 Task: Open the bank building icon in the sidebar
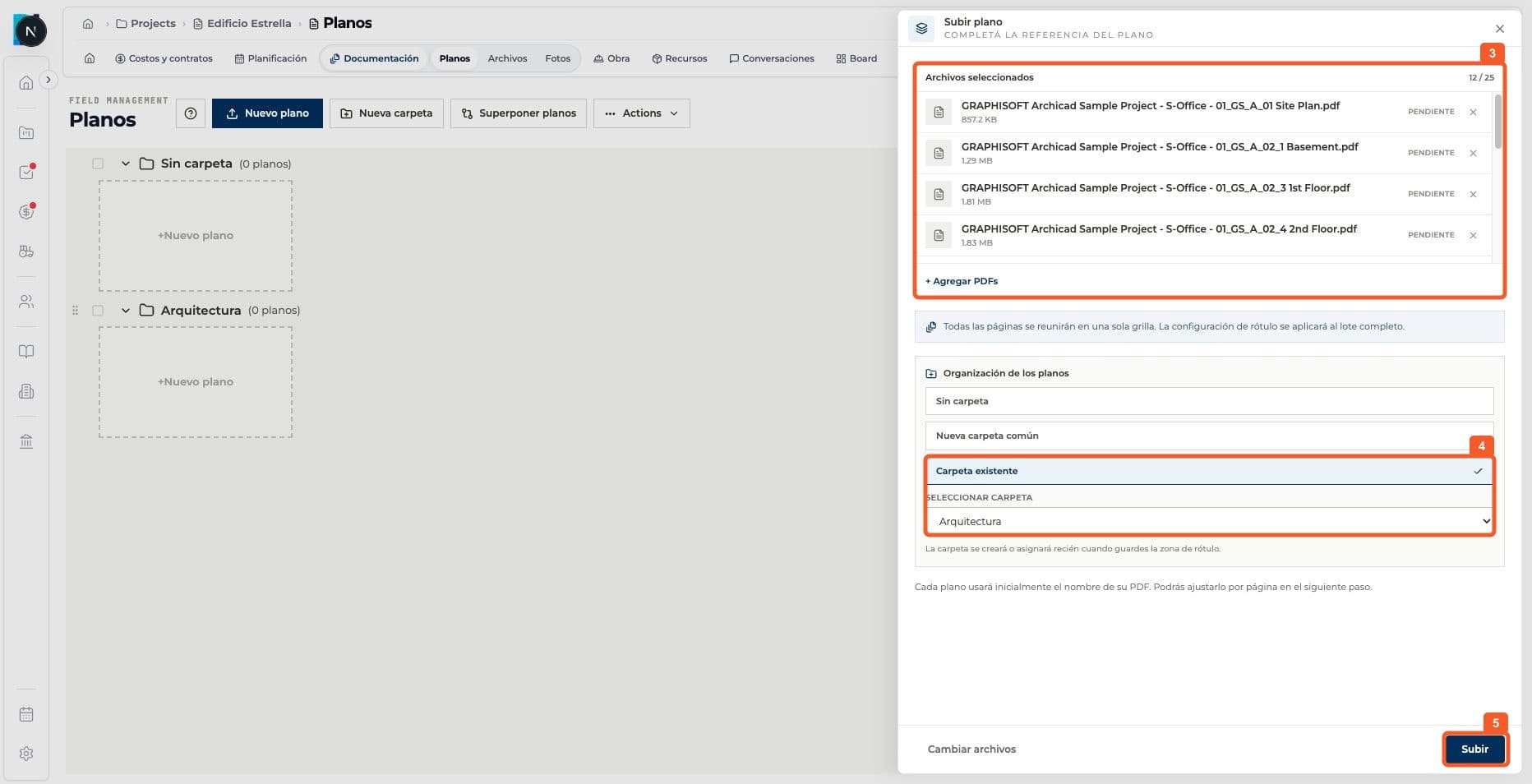click(x=26, y=441)
